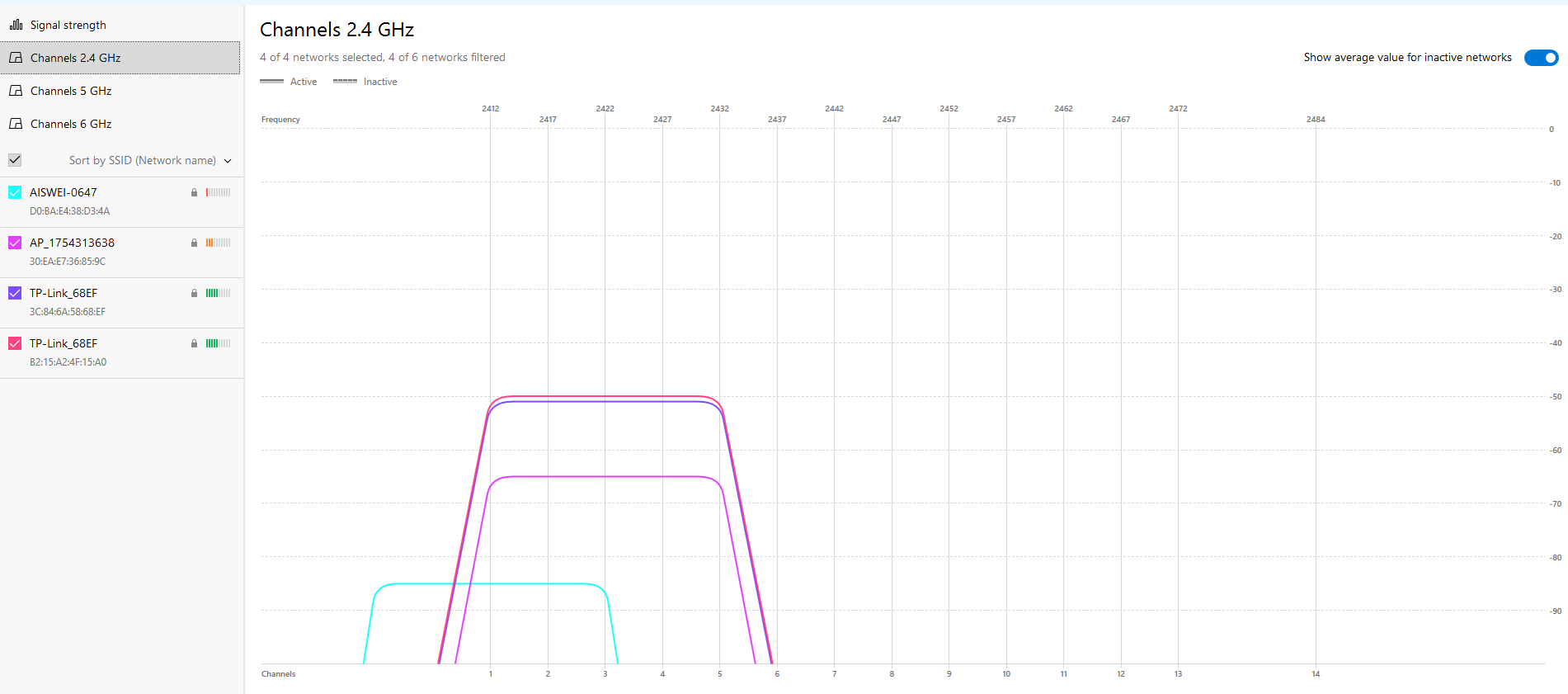This screenshot has width=1568, height=694.
Task: Toggle the select-all networks checkbox
Action: pyautogui.click(x=15, y=160)
